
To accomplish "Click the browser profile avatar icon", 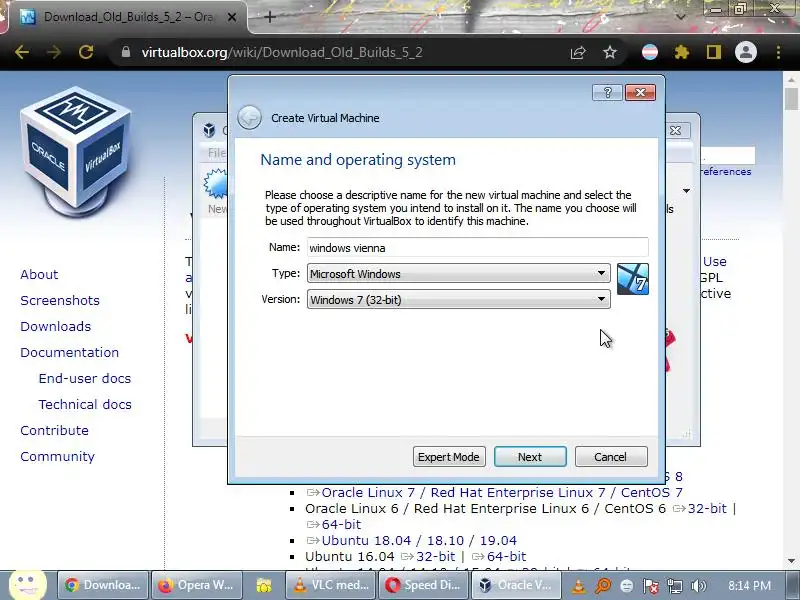I will (x=745, y=52).
